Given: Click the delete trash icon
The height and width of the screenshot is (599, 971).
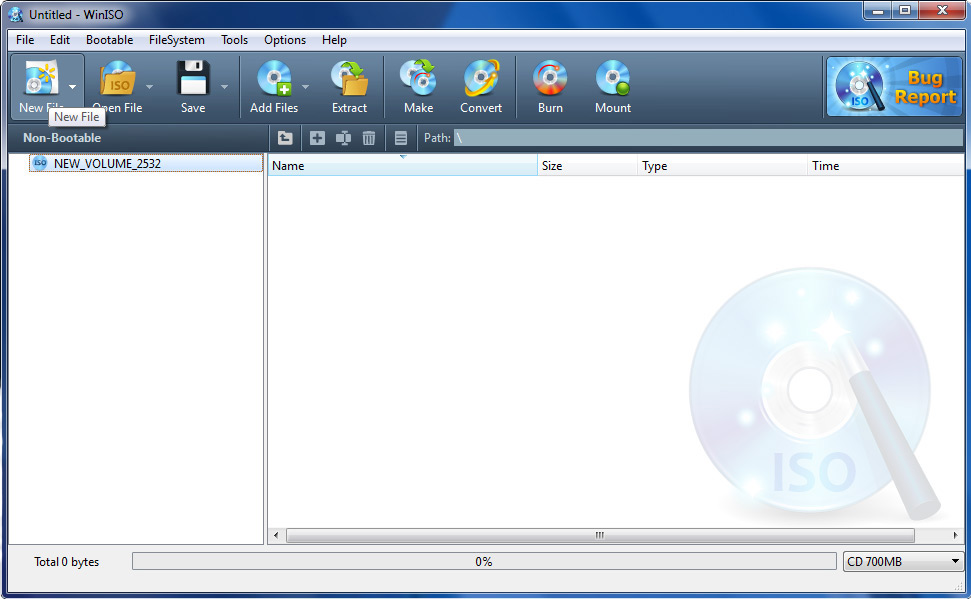Looking at the screenshot, I should click(368, 138).
